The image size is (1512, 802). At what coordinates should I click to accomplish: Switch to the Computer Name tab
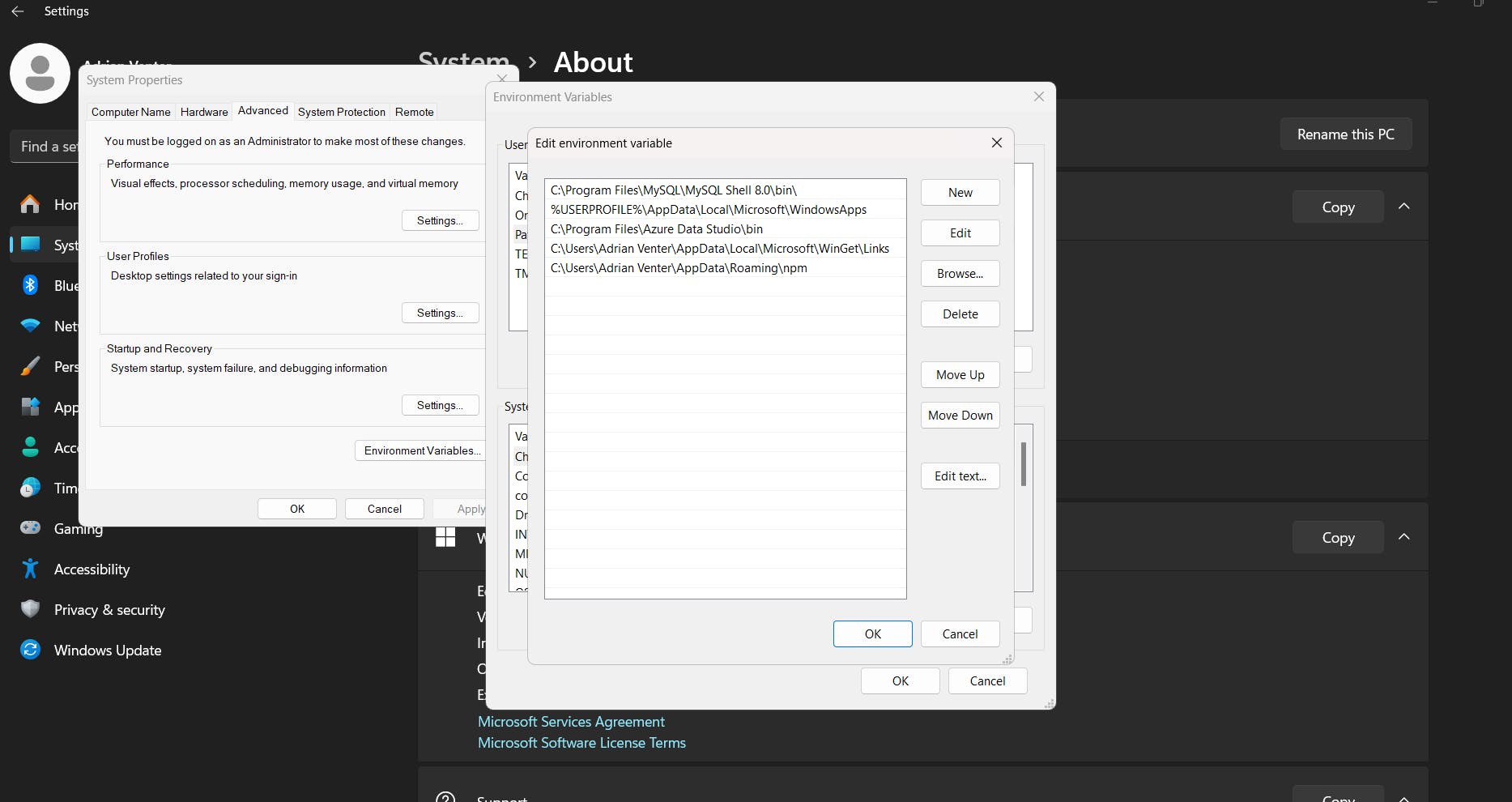(x=130, y=112)
